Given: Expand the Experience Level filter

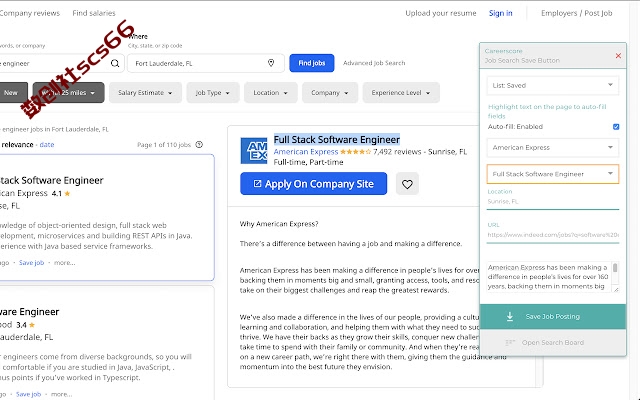Looking at the screenshot, I should [401, 93].
